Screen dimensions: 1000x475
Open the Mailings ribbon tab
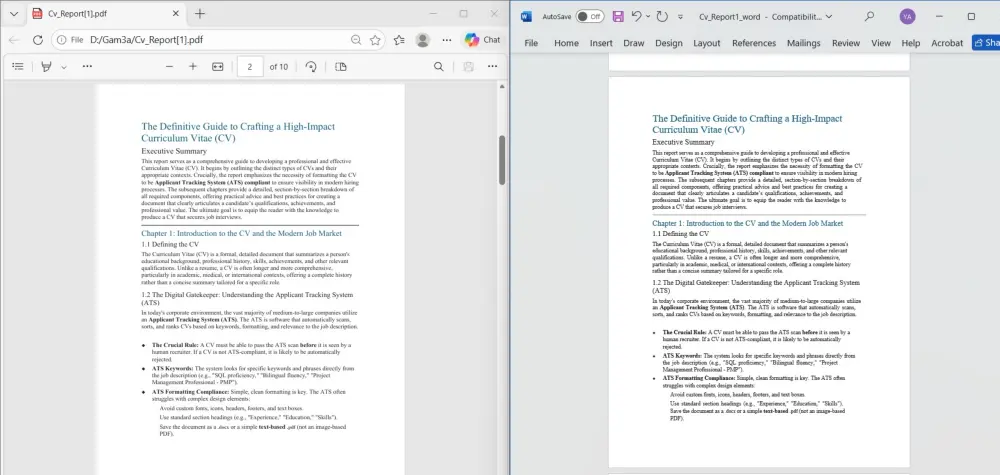(804, 43)
